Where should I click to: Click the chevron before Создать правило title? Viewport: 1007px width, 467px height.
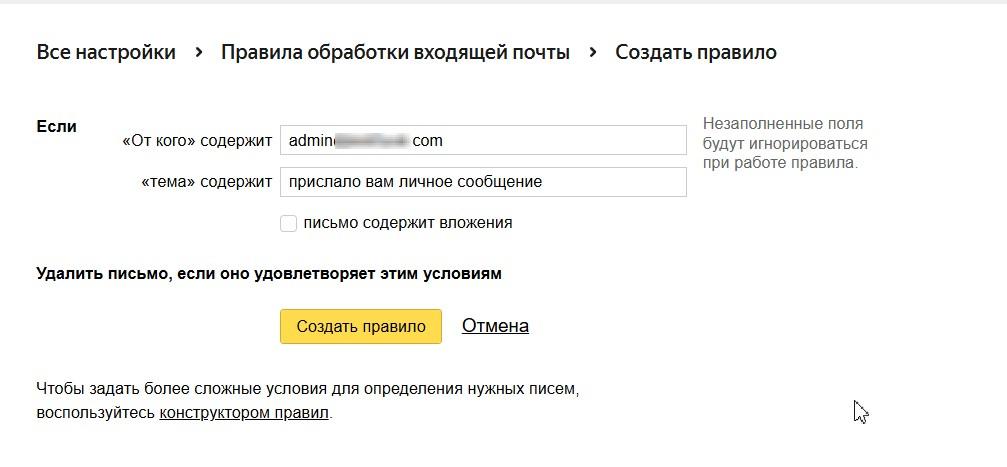point(593,52)
